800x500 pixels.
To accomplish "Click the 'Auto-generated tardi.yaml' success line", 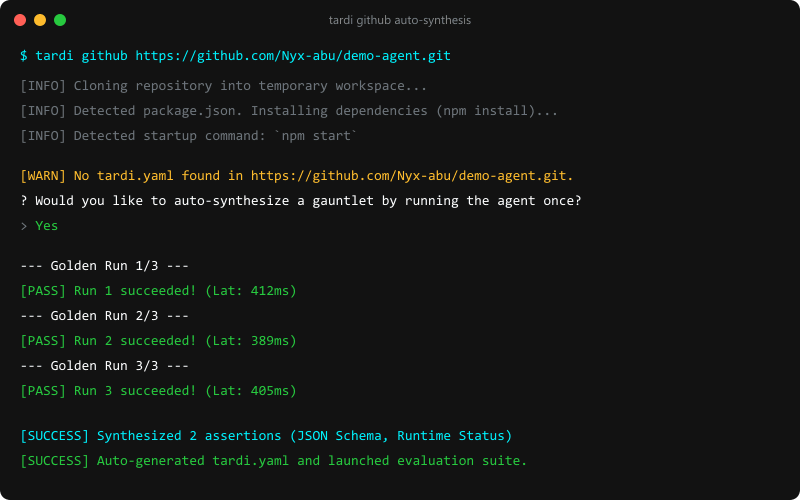I will tap(273, 461).
